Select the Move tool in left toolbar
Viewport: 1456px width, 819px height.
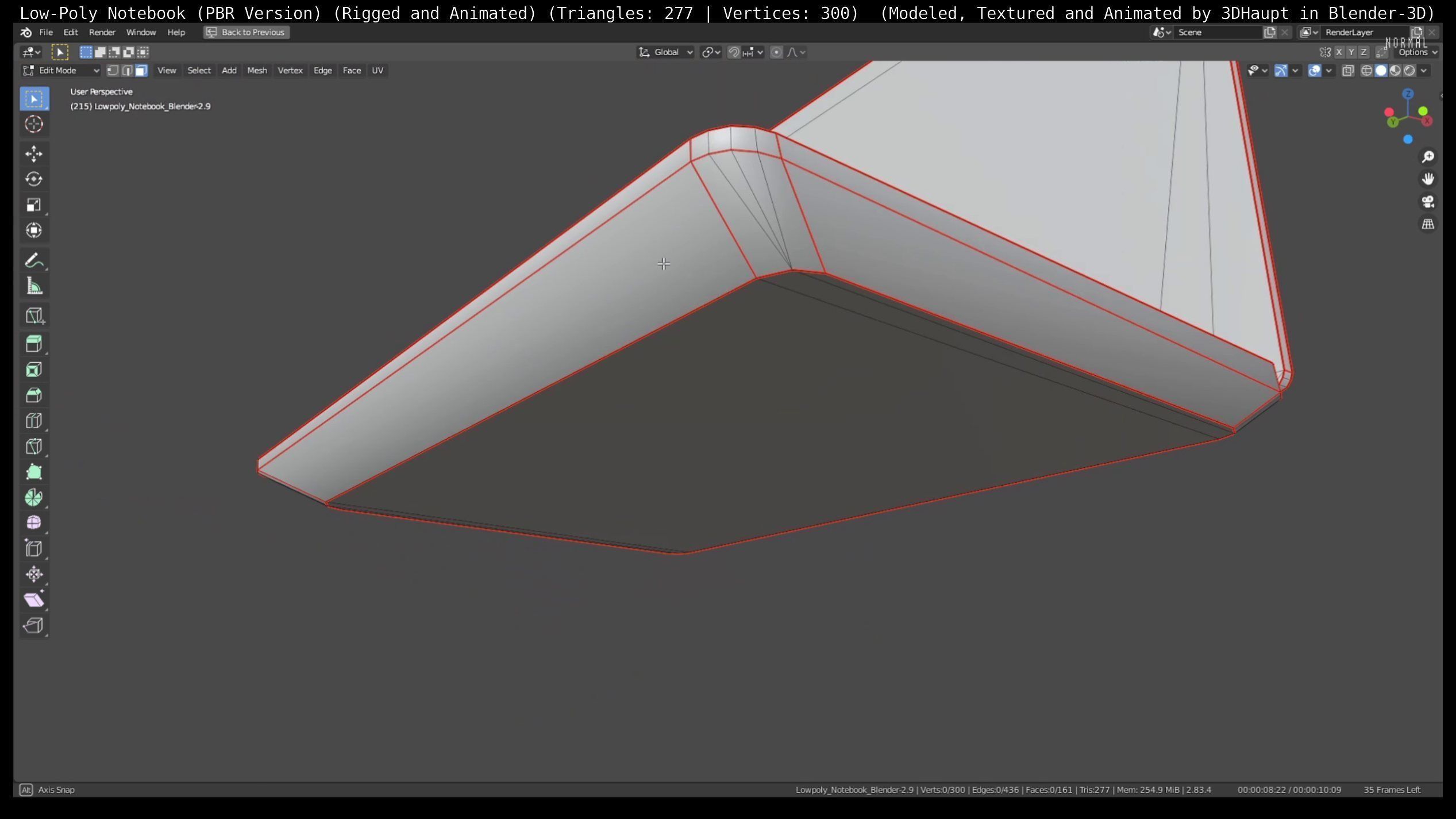point(34,153)
